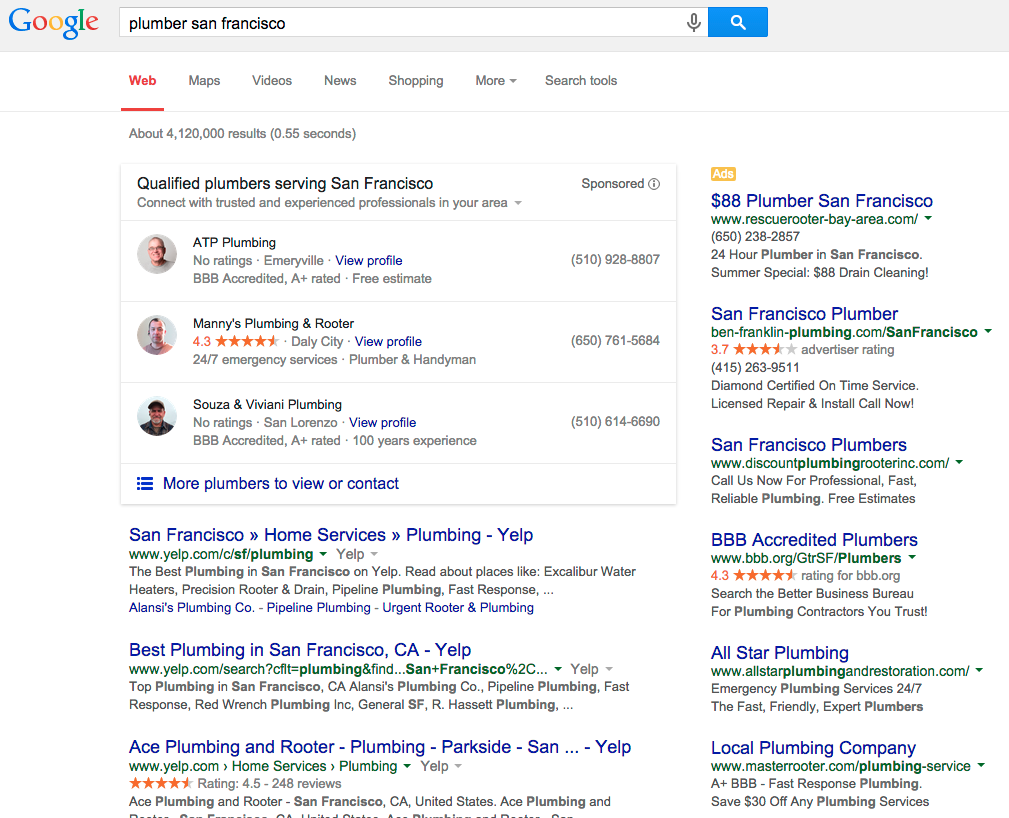
Task: Click the blue magnifier search button
Action: 737,23
